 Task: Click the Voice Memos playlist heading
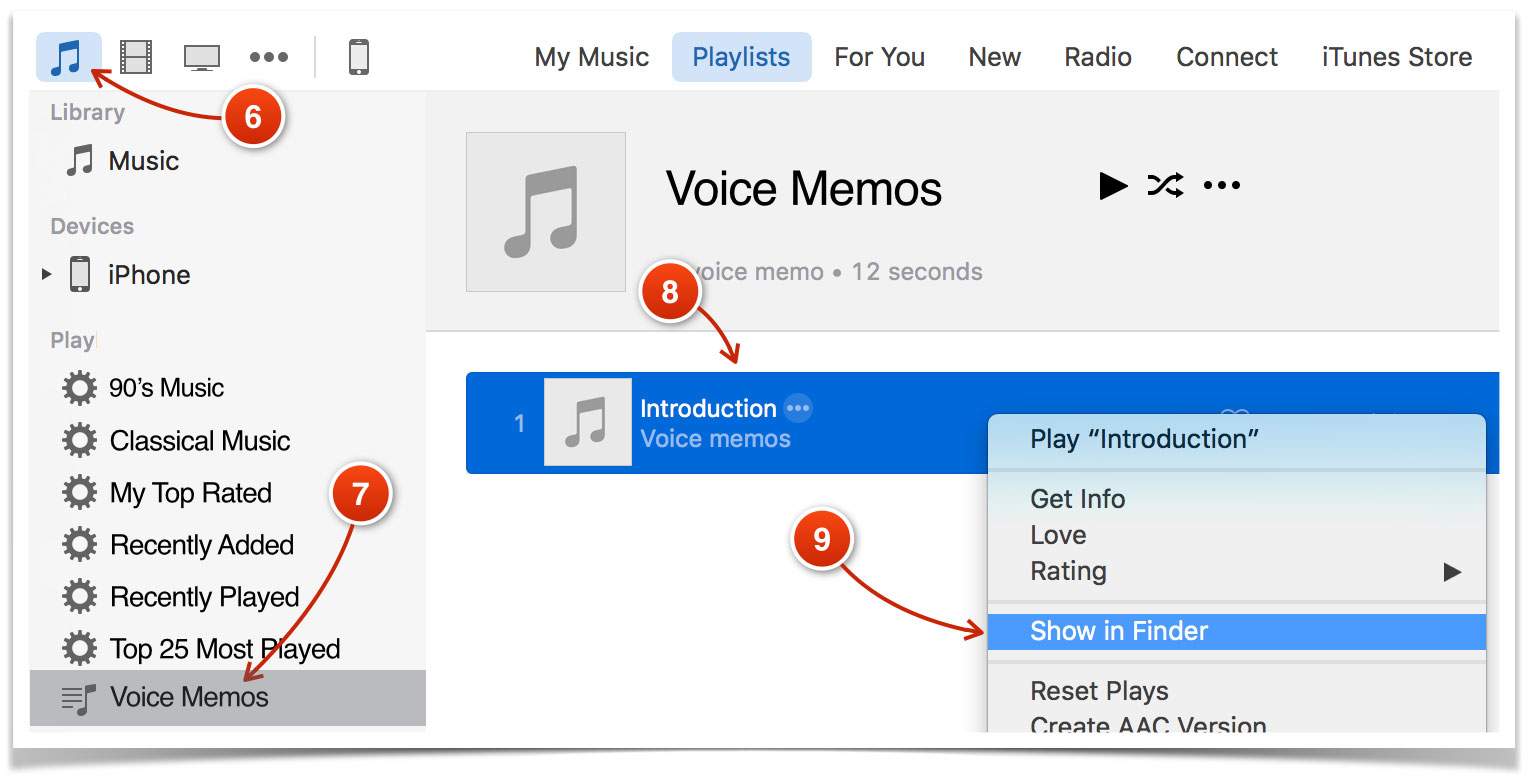[804, 189]
